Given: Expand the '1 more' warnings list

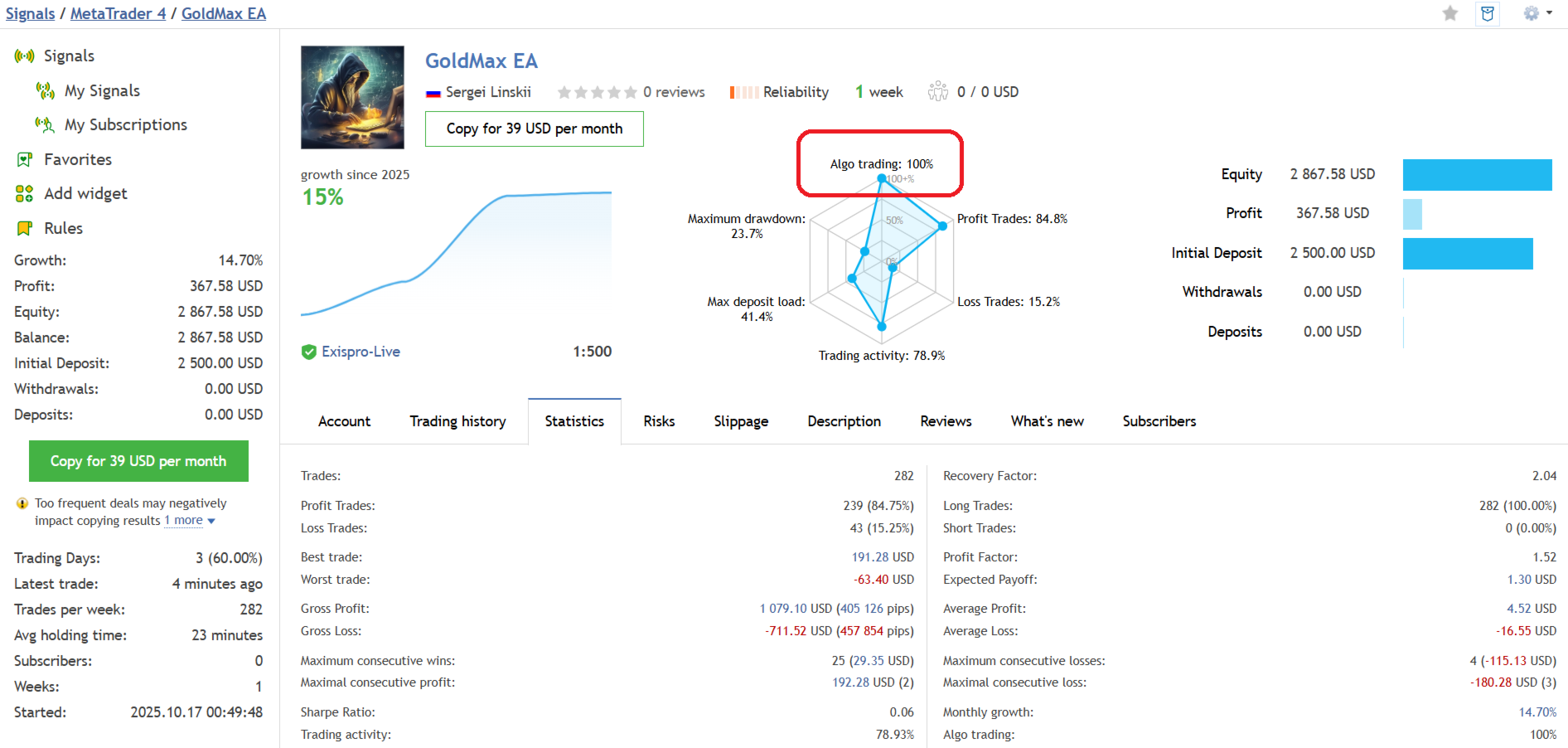Looking at the screenshot, I should (189, 521).
